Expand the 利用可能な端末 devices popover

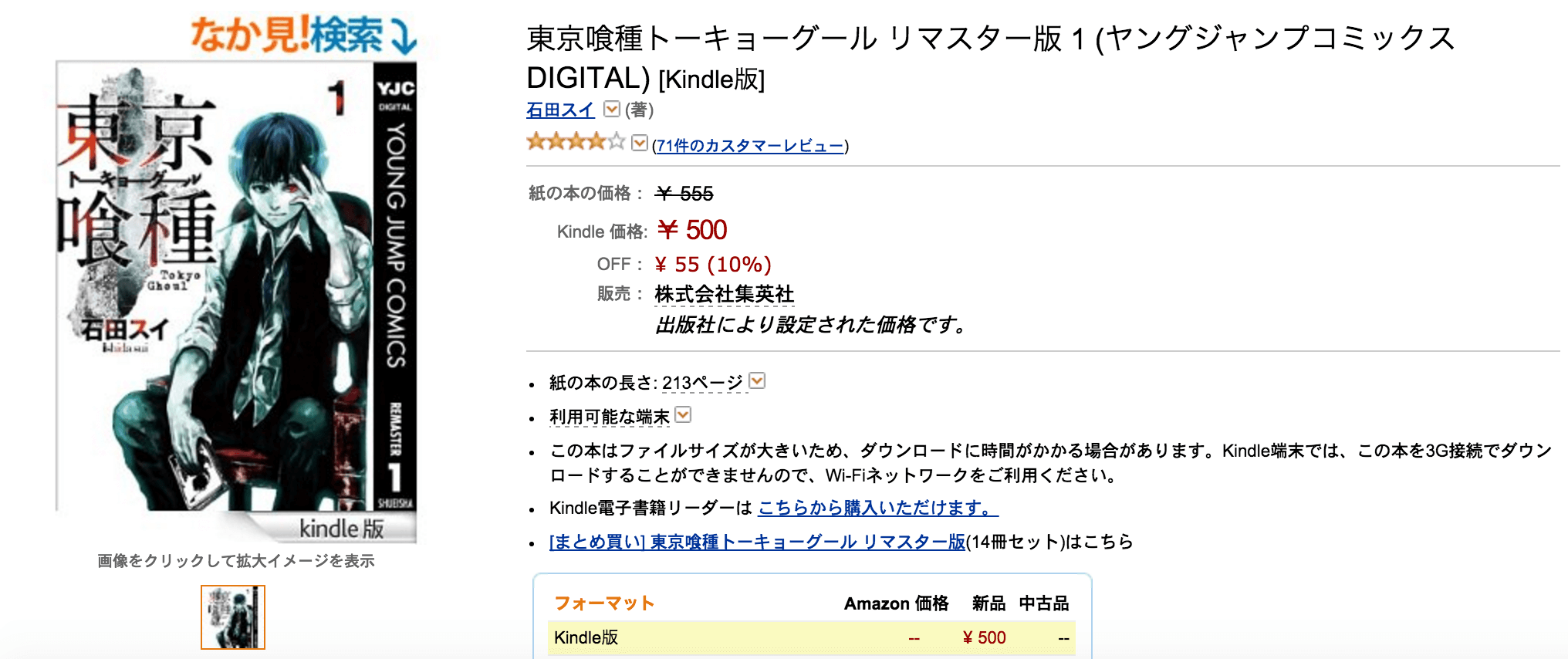(x=682, y=416)
